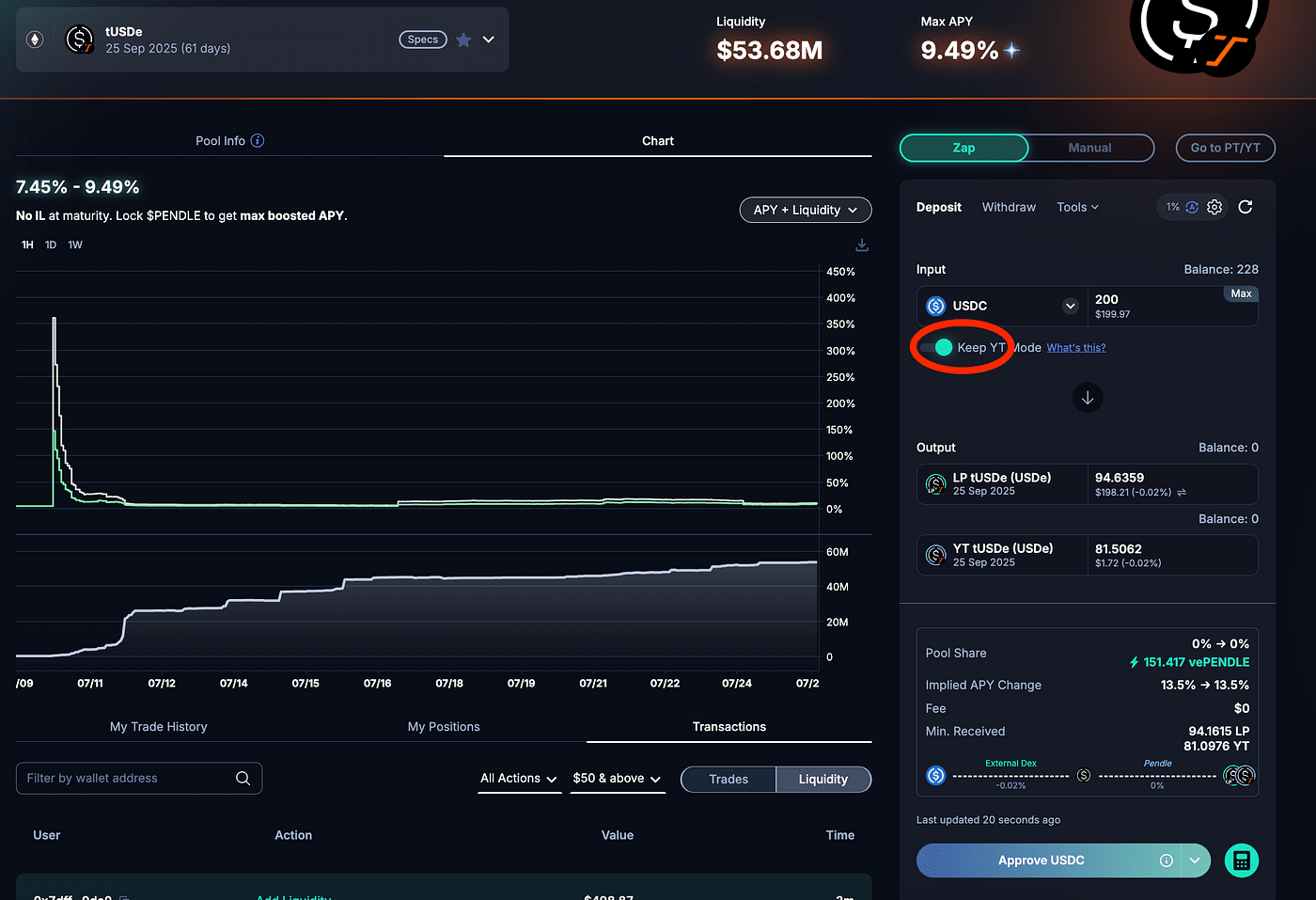Click the YT tUSDe output token icon
The height and width of the screenshot is (900, 1316).
[936, 555]
